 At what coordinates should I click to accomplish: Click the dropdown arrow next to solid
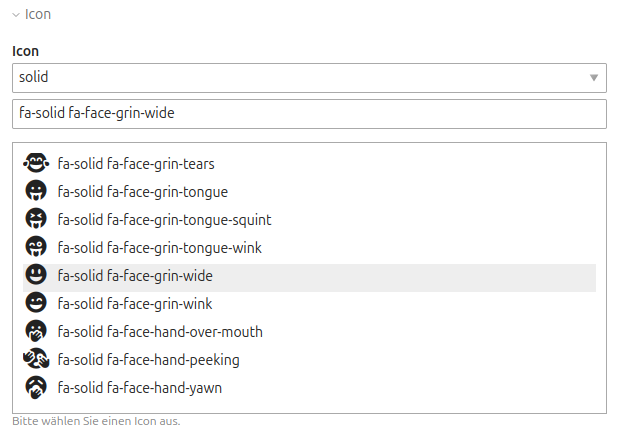594,77
